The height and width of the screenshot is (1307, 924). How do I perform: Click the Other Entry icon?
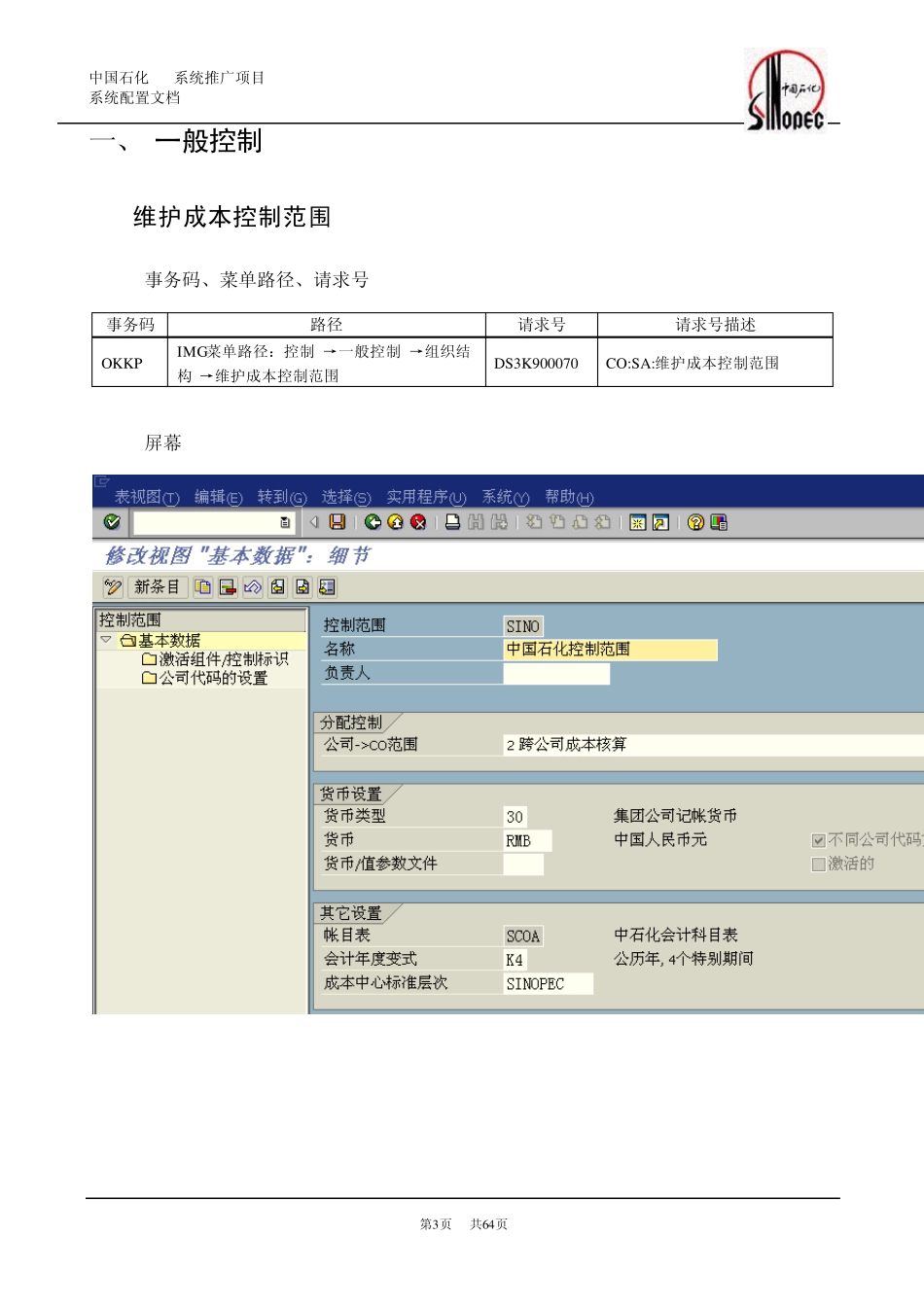(x=327, y=586)
